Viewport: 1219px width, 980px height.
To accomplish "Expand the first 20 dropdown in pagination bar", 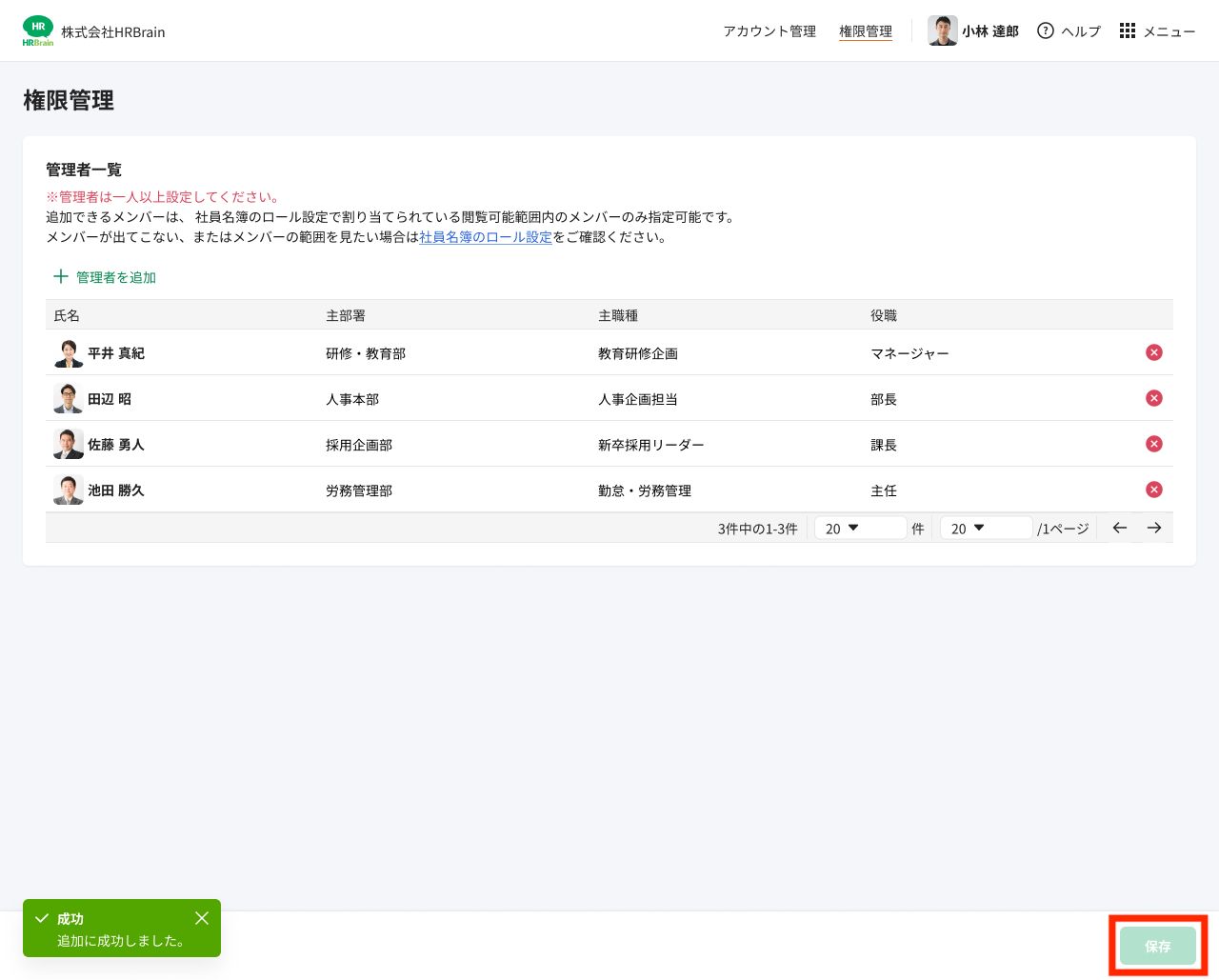I will coord(859,527).
